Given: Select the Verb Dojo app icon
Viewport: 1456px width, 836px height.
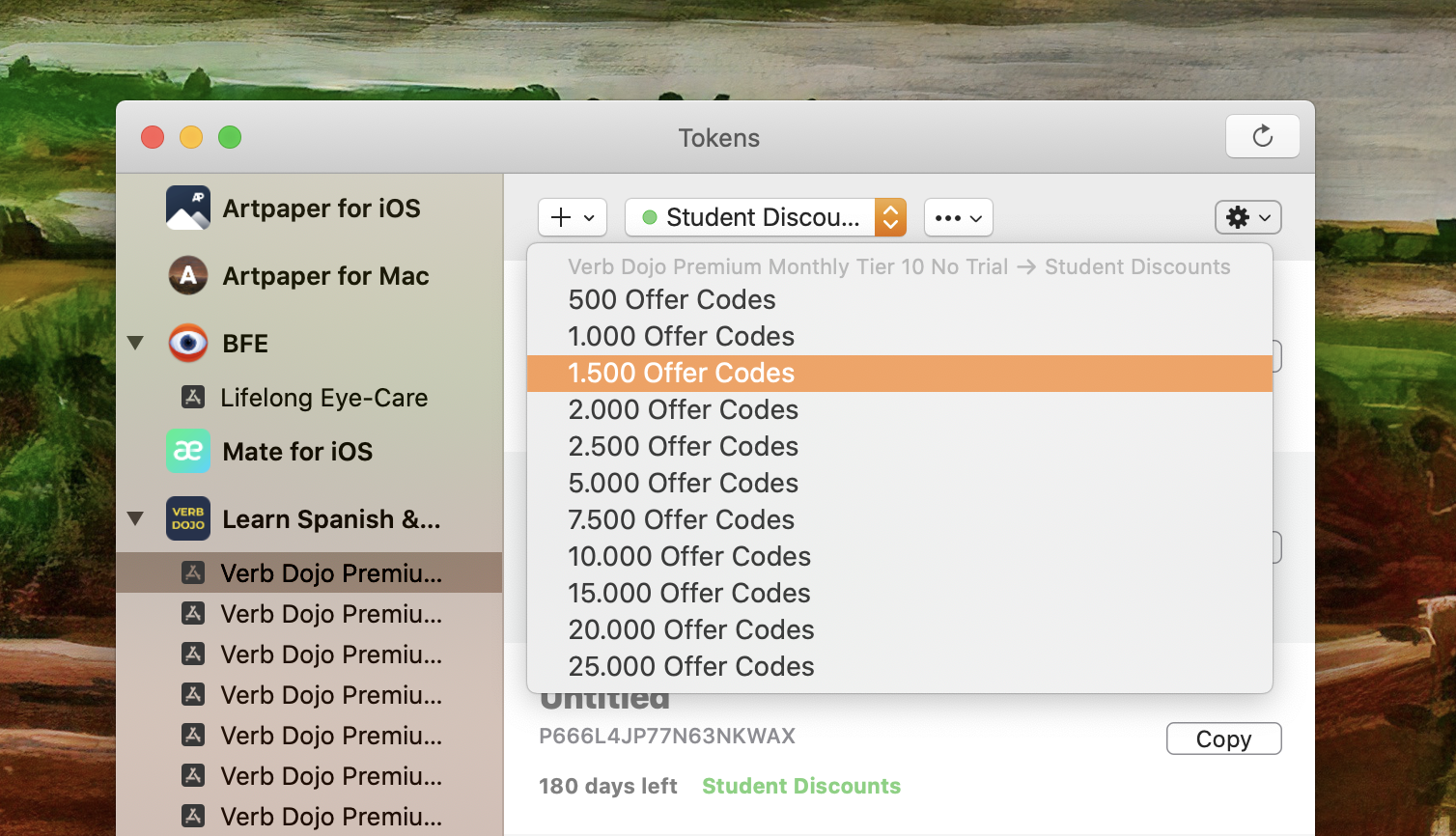Looking at the screenshot, I should point(188,519).
